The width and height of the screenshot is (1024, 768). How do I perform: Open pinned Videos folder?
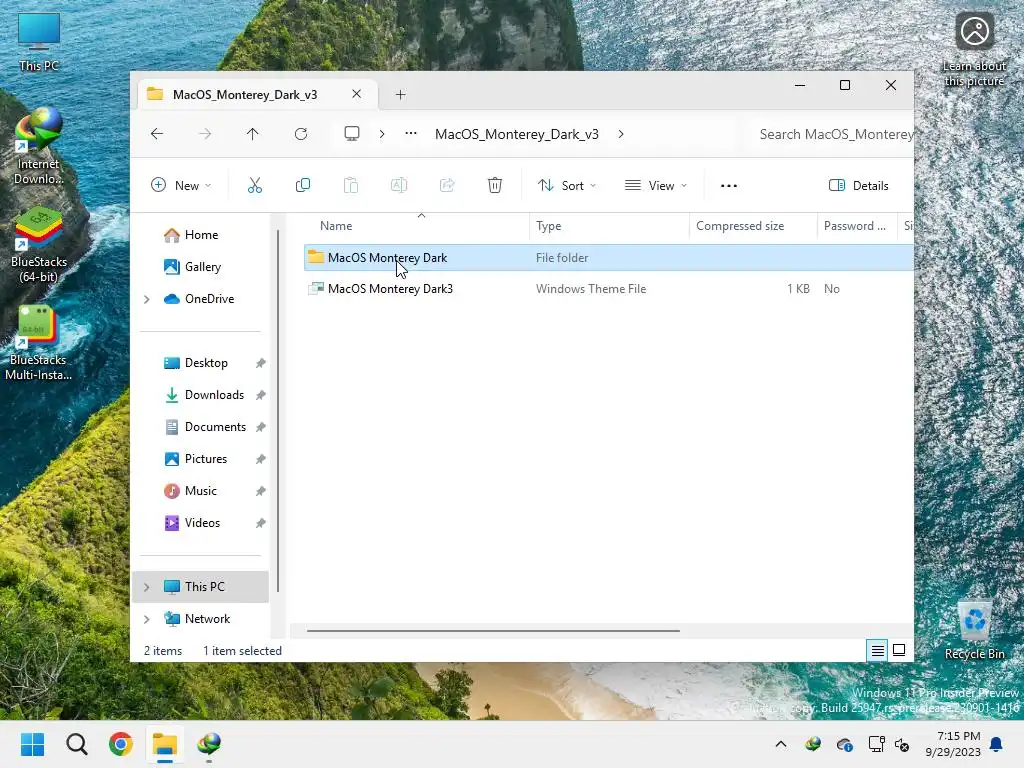202,522
